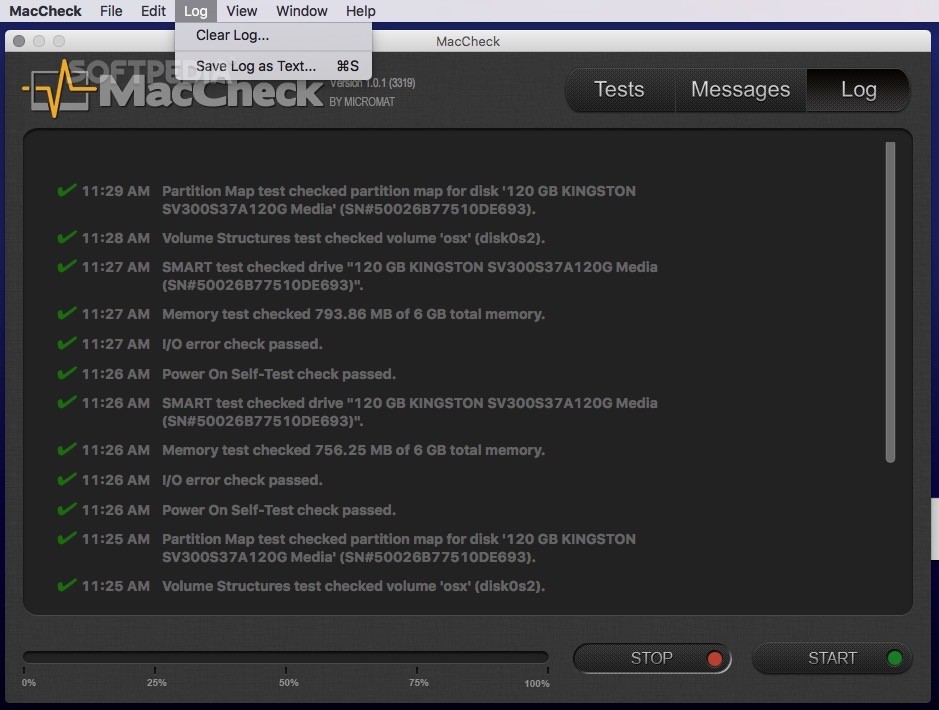The image size is (939, 710).
Task: Open the Window menu
Action: (301, 11)
